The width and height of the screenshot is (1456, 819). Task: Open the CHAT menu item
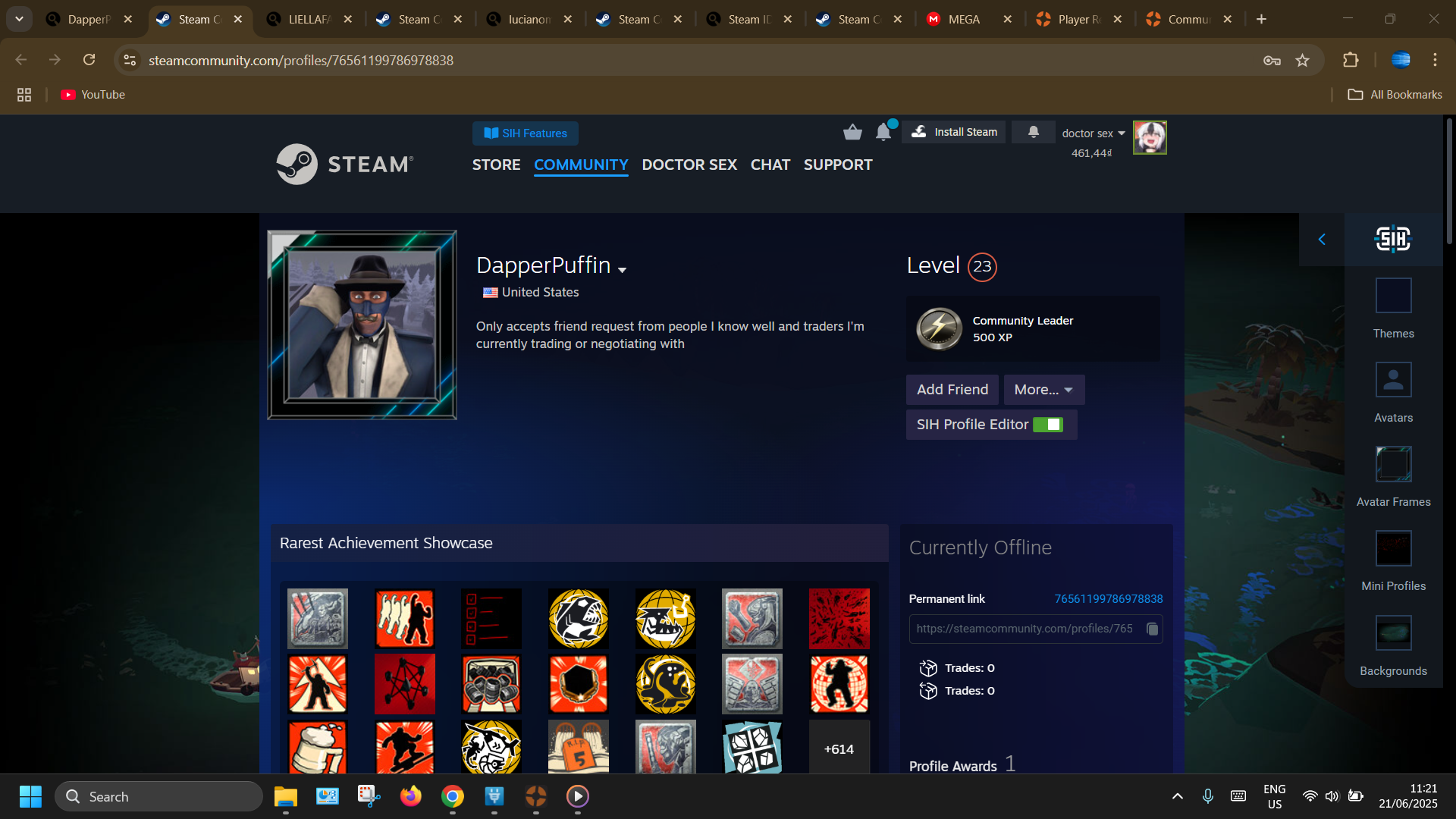point(770,165)
